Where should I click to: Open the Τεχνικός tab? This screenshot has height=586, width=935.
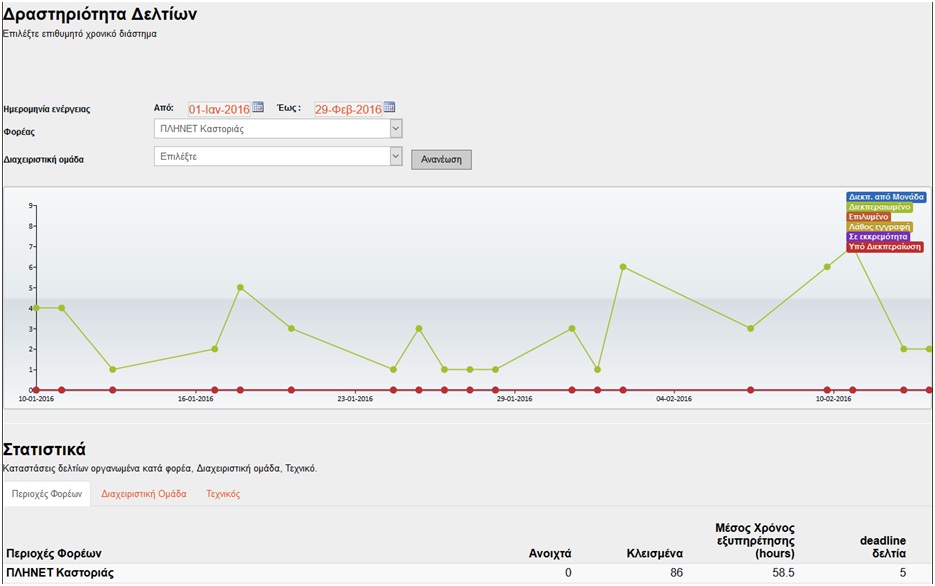(x=223, y=494)
